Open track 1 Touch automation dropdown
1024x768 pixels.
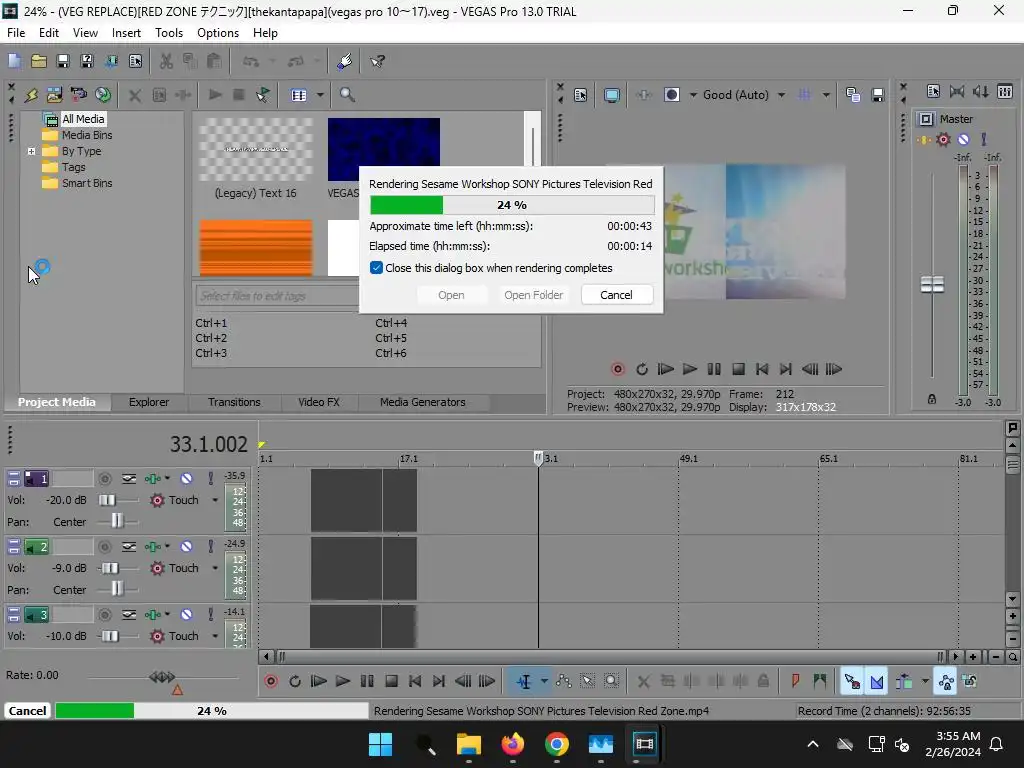(215, 500)
